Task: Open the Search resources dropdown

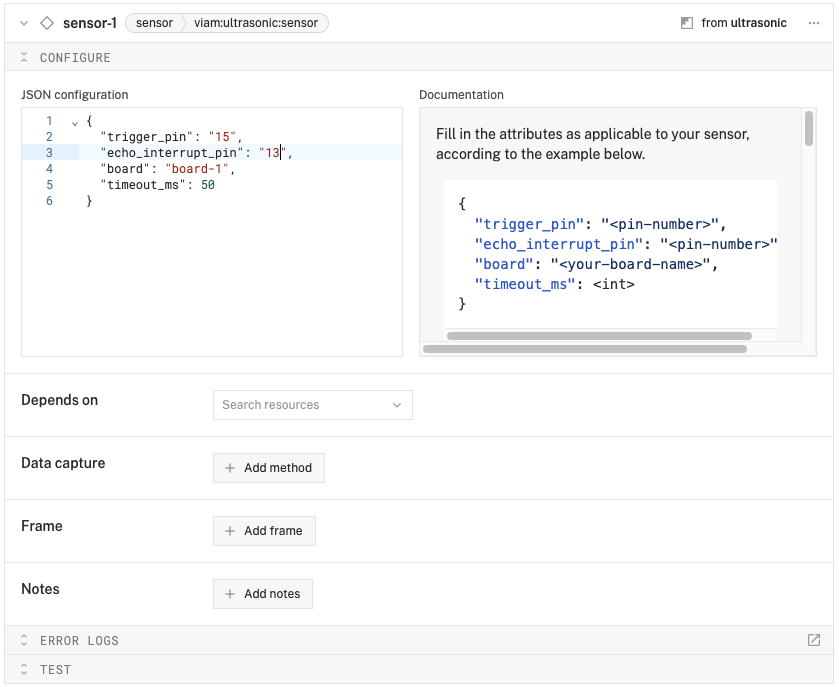Action: 310,404
